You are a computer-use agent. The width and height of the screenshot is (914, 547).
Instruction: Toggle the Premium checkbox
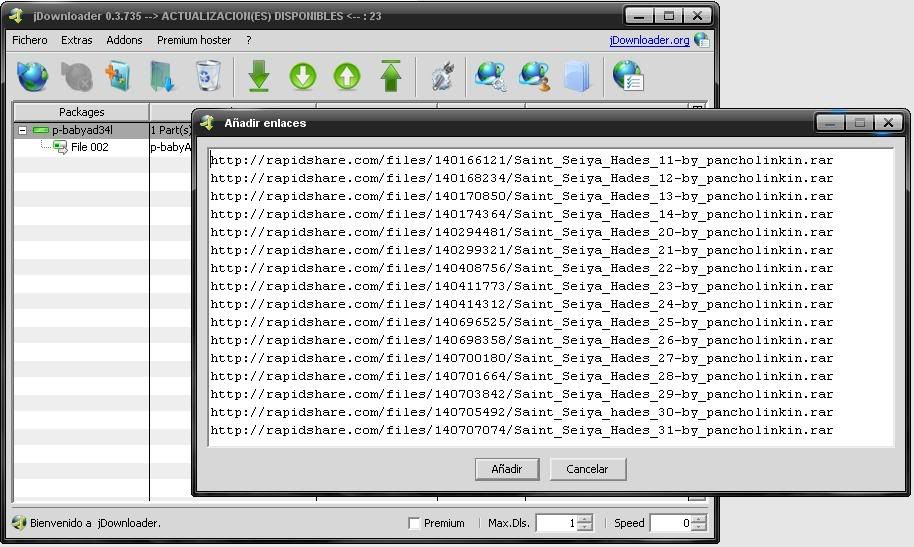coord(414,523)
